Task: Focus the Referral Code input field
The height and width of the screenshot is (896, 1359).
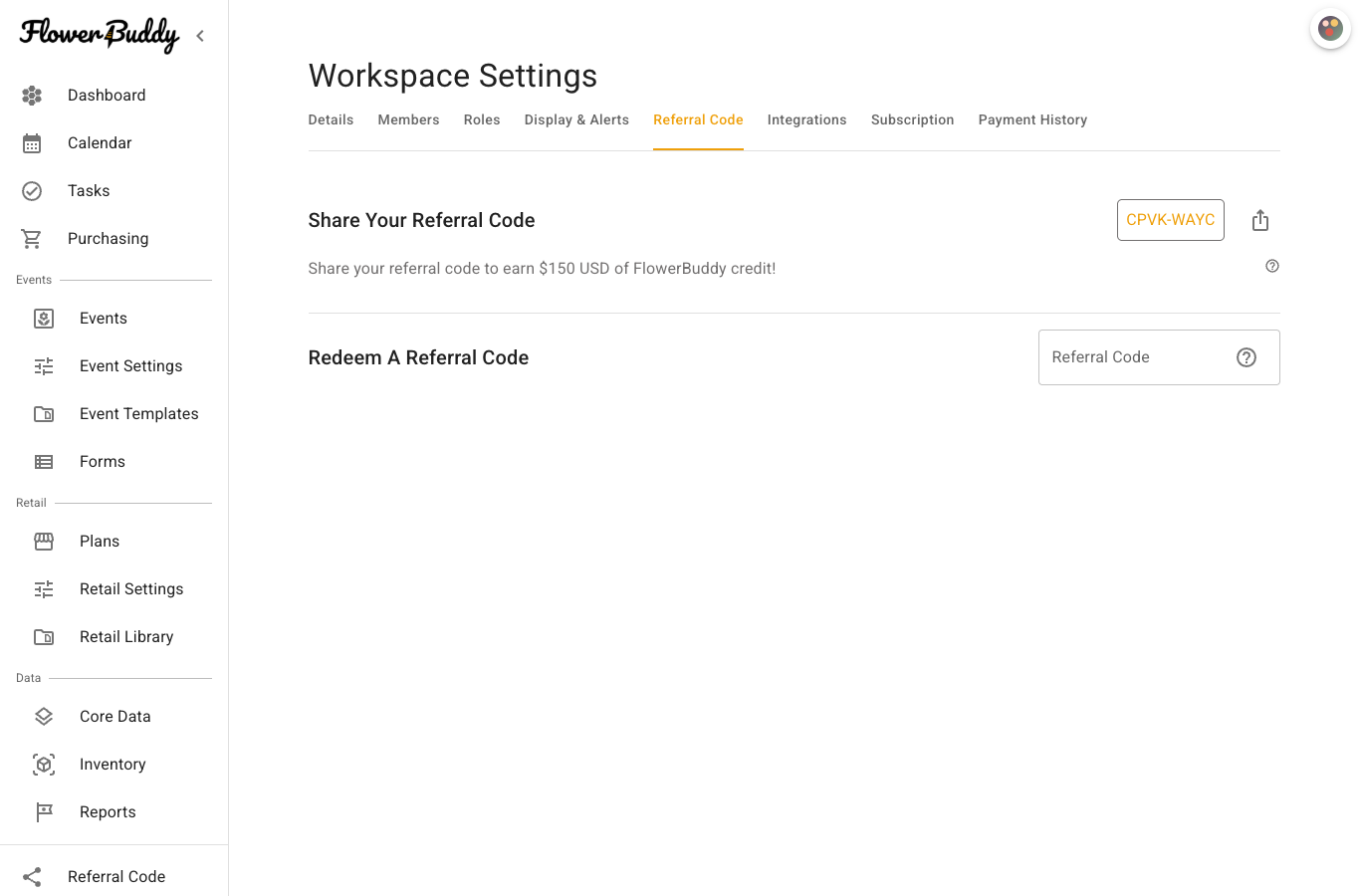Action: [x=1159, y=357]
